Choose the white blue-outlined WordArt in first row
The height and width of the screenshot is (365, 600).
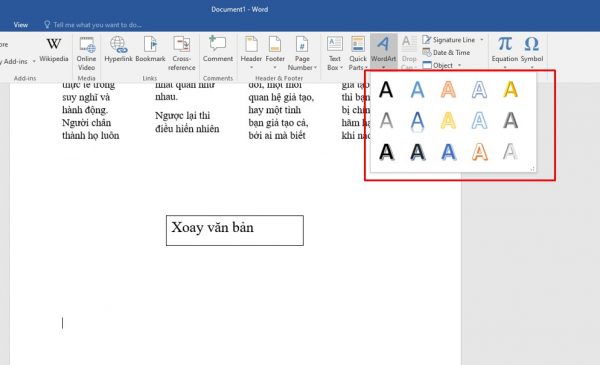click(x=479, y=90)
